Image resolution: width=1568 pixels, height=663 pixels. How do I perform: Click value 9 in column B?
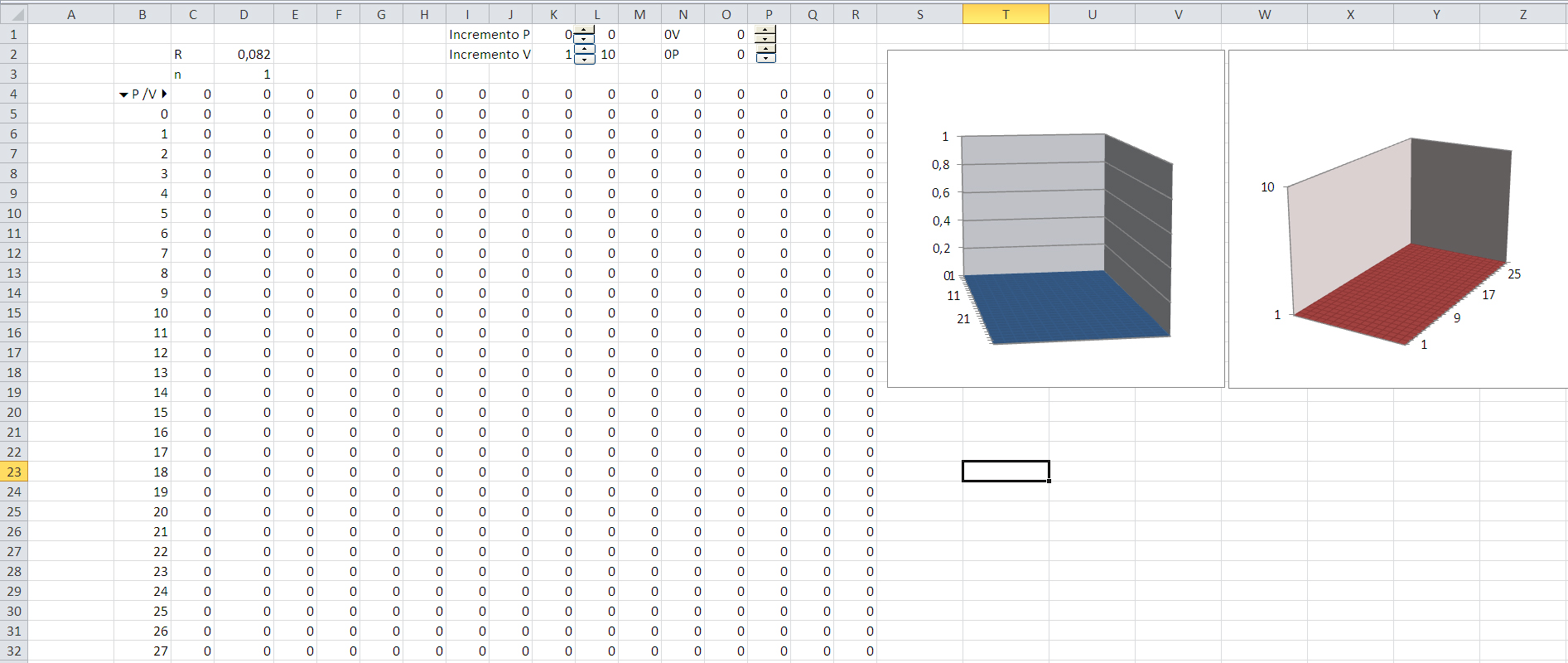click(x=142, y=293)
